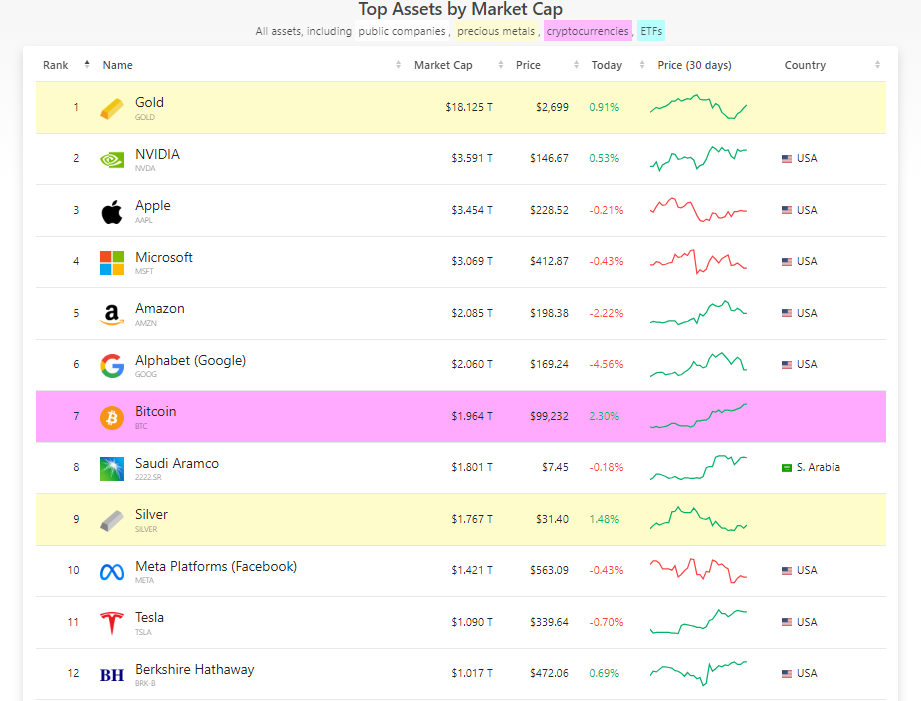Click the Gold bar icon

pyautogui.click(x=112, y=109)
